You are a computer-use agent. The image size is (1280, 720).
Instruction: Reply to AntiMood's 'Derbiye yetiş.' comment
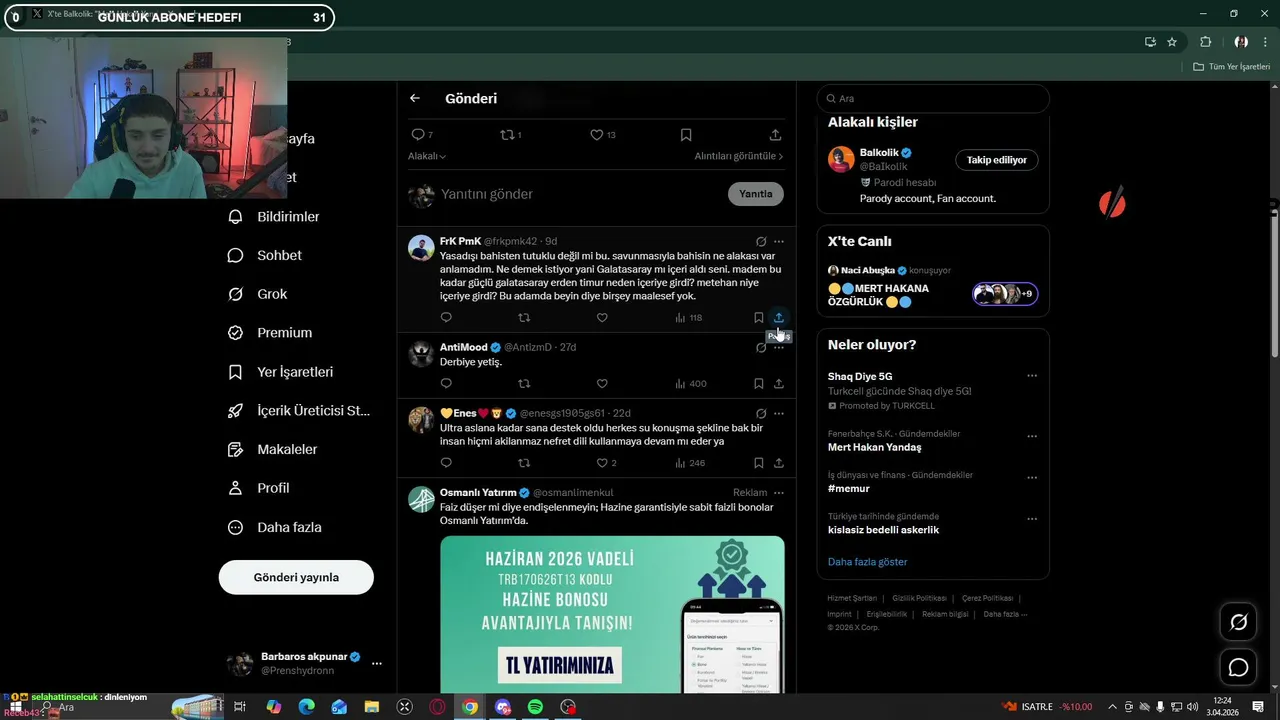click(x=446, y=383)
